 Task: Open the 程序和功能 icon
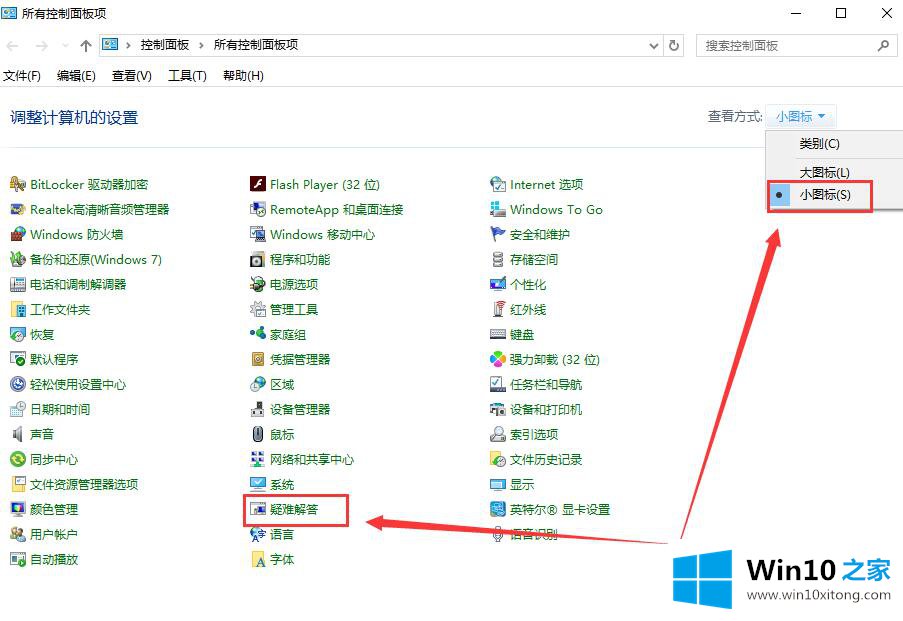pyautogui.click(x=257, y=260)
